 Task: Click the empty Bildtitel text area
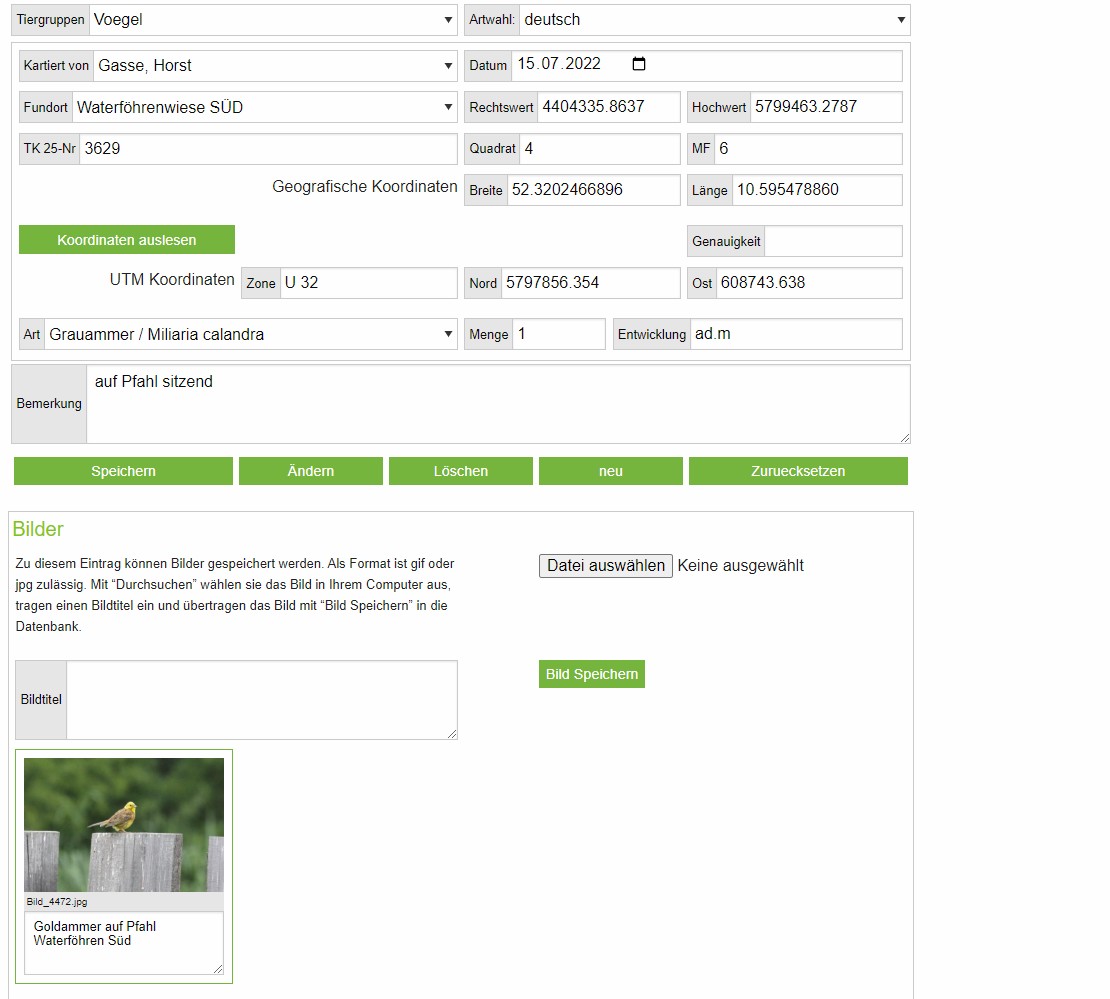[x=262, y=700]
